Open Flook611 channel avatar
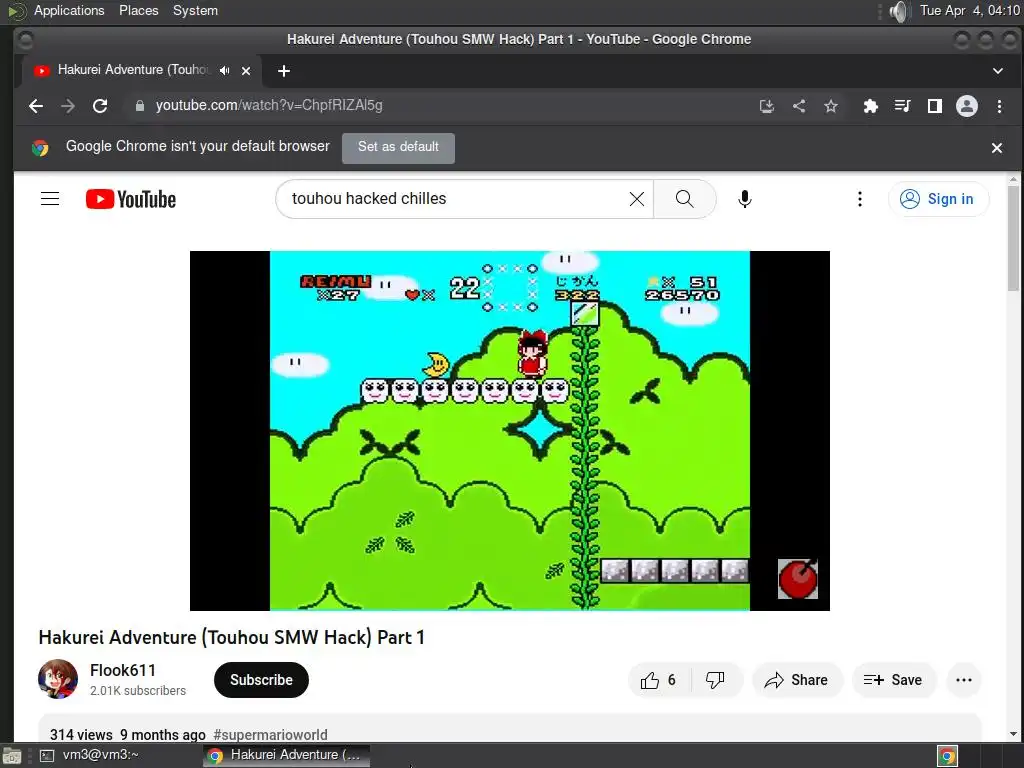Screen dimensions: 1024x768 58,679
